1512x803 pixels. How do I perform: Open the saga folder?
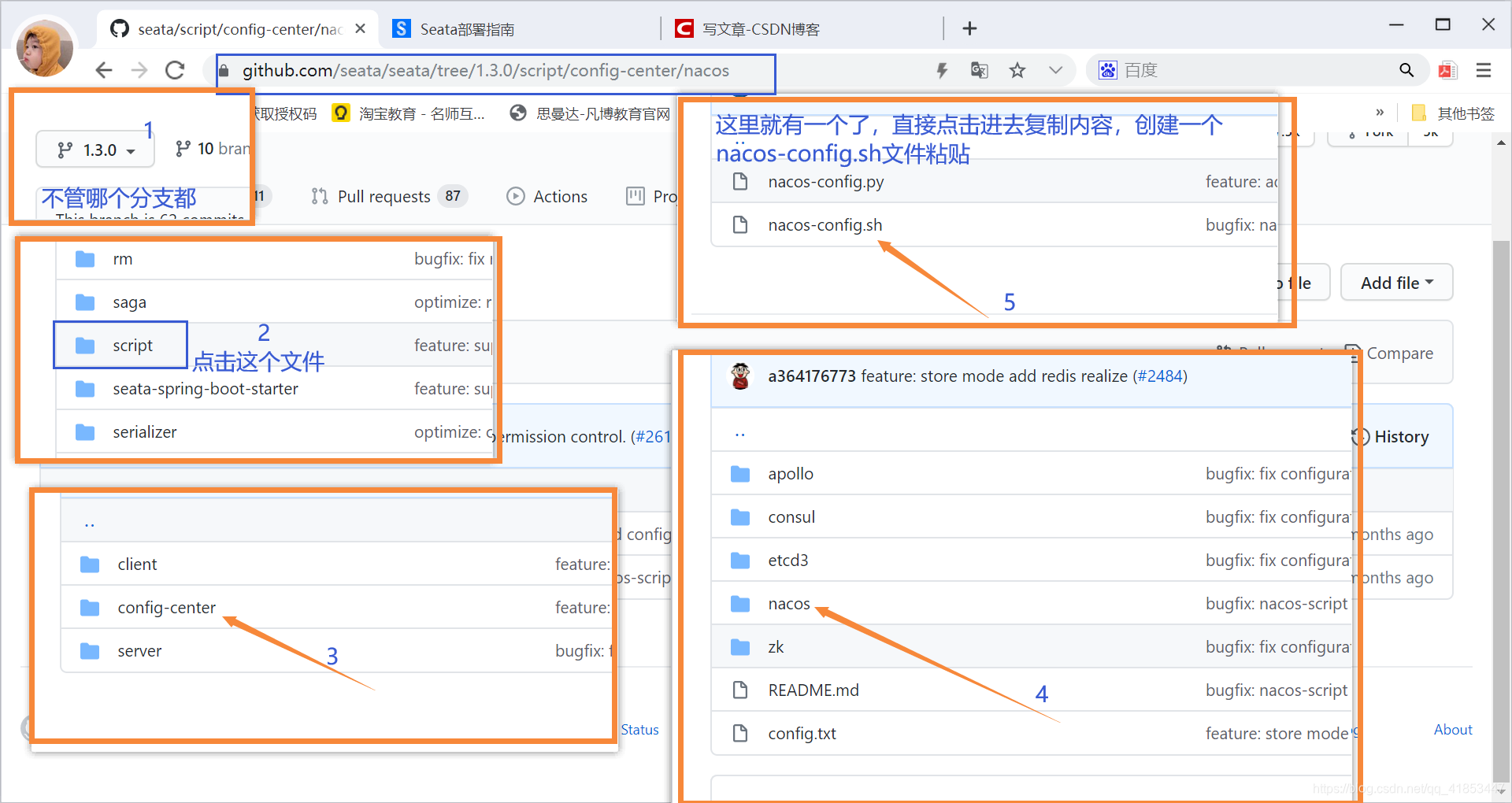[x=129, y=302]
